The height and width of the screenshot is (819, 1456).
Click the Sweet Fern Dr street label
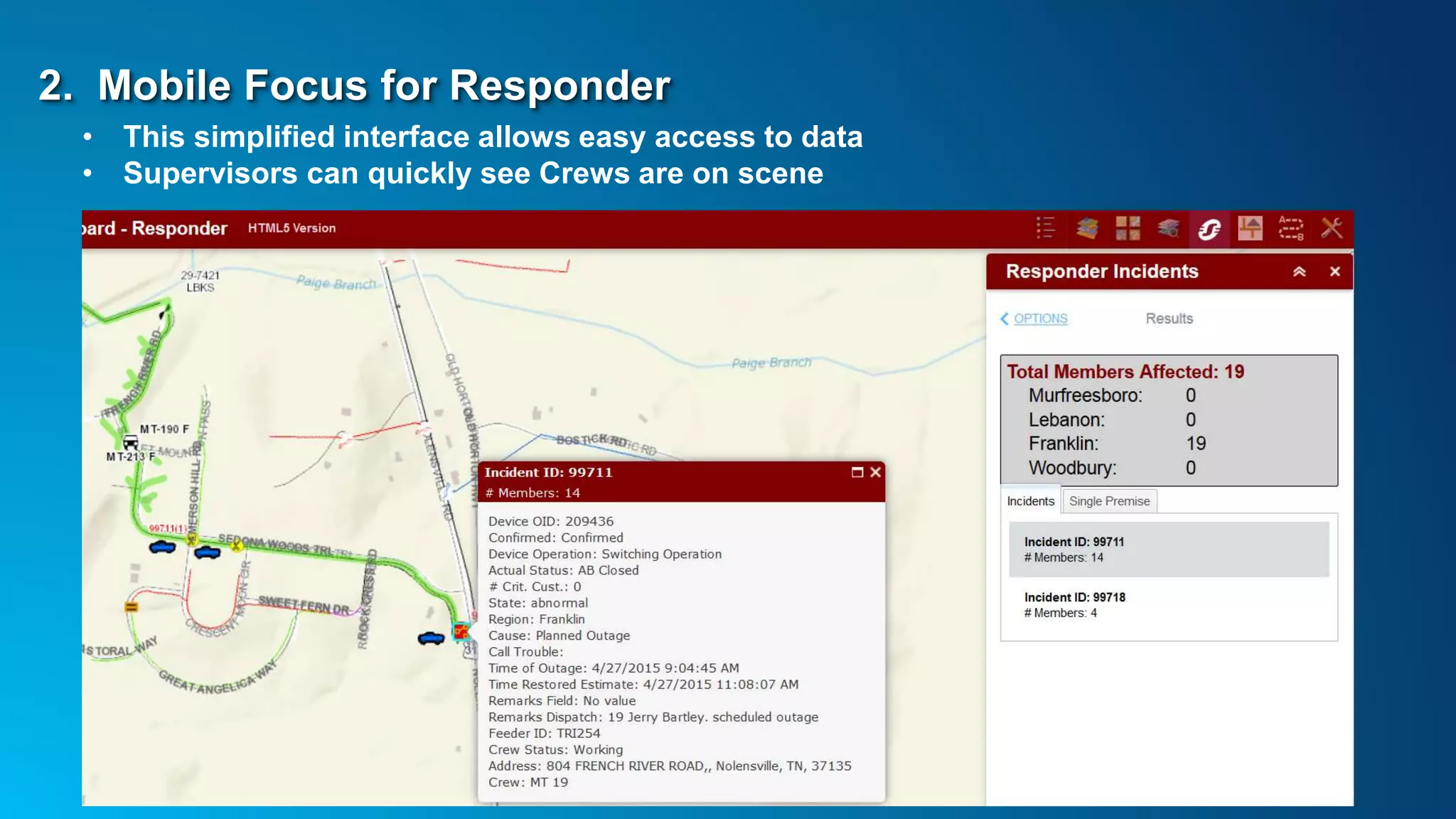pos(304,605)
